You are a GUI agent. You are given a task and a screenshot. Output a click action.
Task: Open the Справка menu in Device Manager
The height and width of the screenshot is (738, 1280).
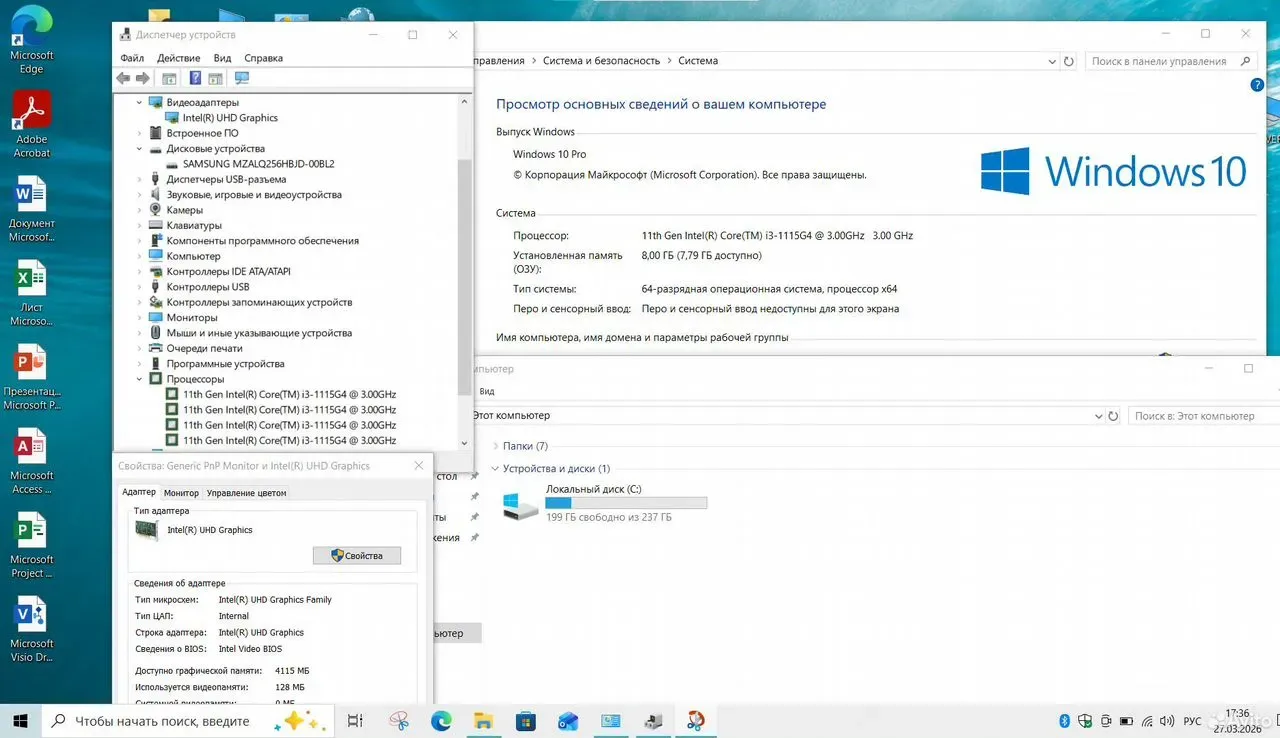[263, 58]
